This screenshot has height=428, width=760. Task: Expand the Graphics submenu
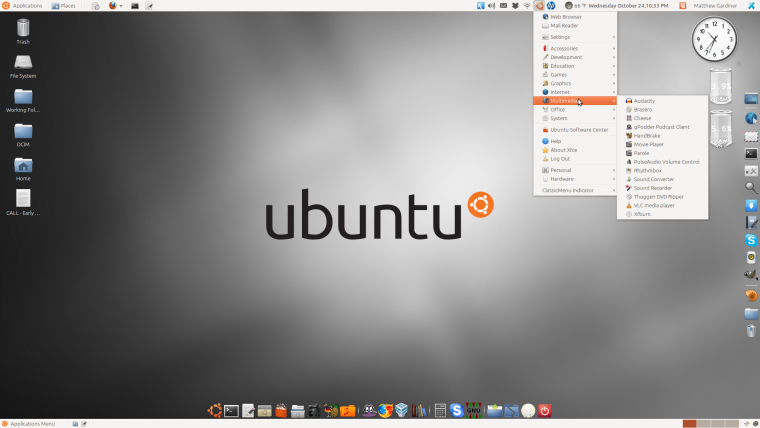click(575, 83)
